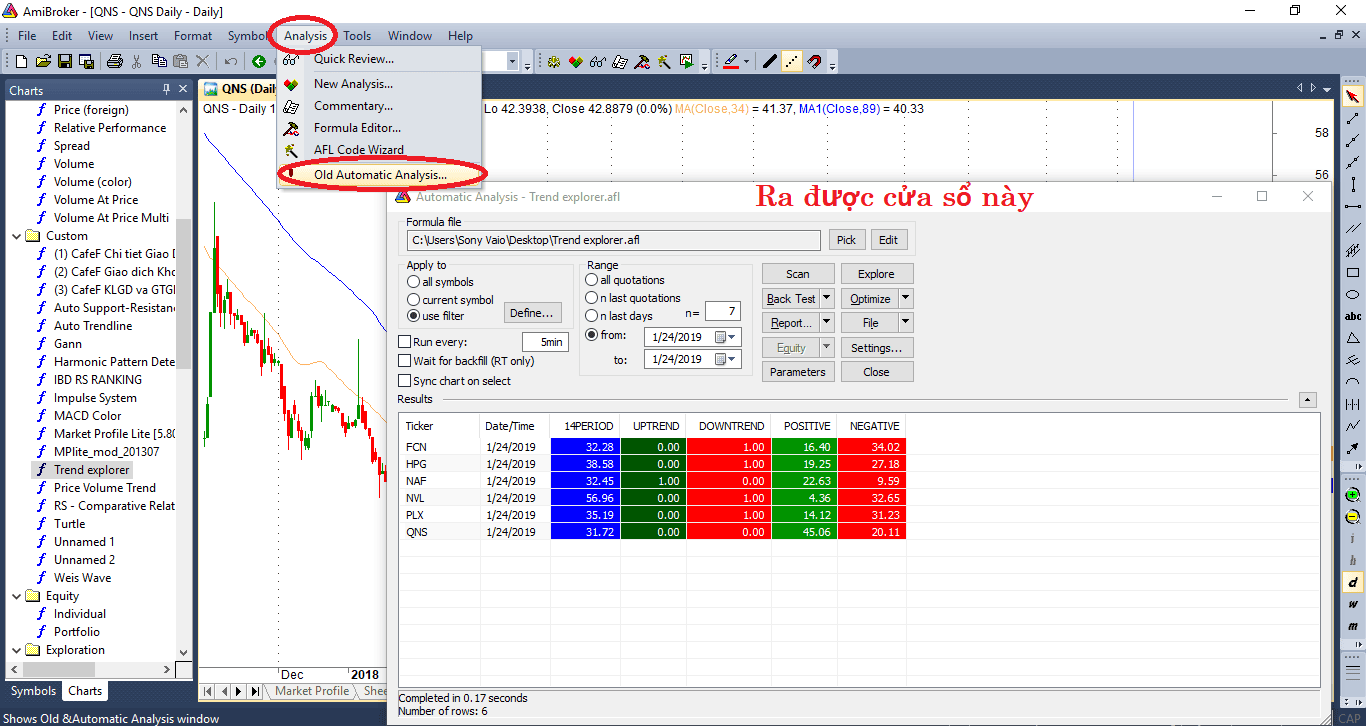Toggle the magnet snap icon
Screen dimensions: 1366x726
click(814, 61)
